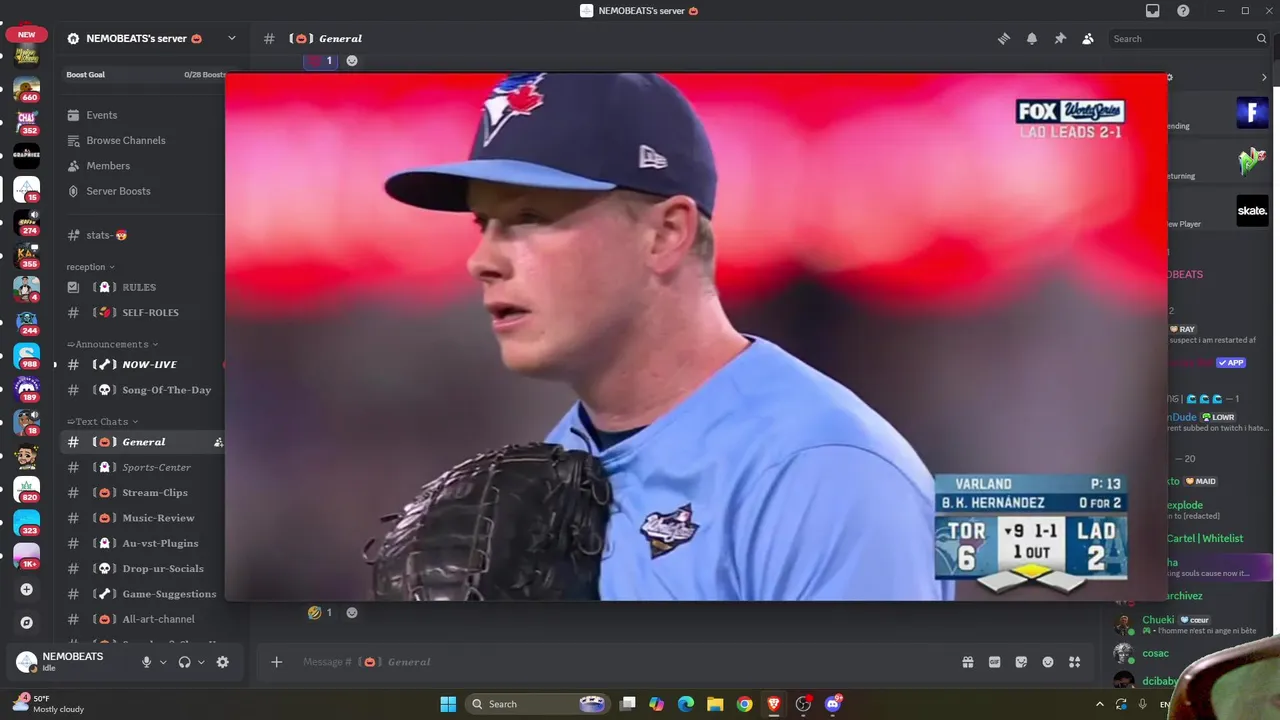The width and height of the screenshot is (1280, 720).
Task: Open notification settings bell icon
Action: pyautogui.click(x=1032, y=39)
